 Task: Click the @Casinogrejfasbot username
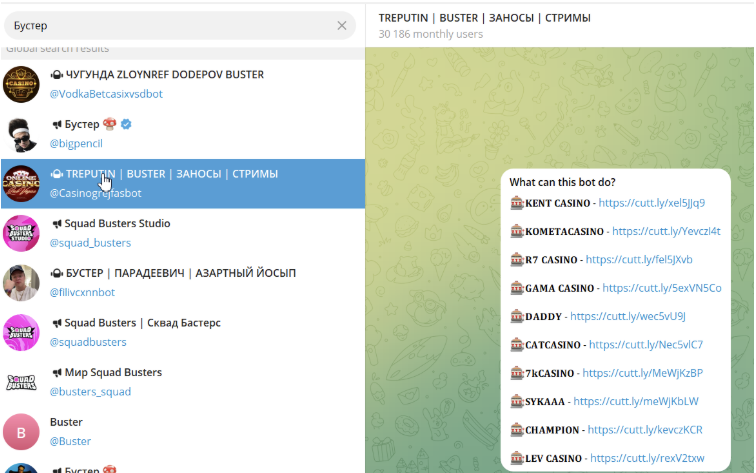pyautogui.click(x=95, y=193)
